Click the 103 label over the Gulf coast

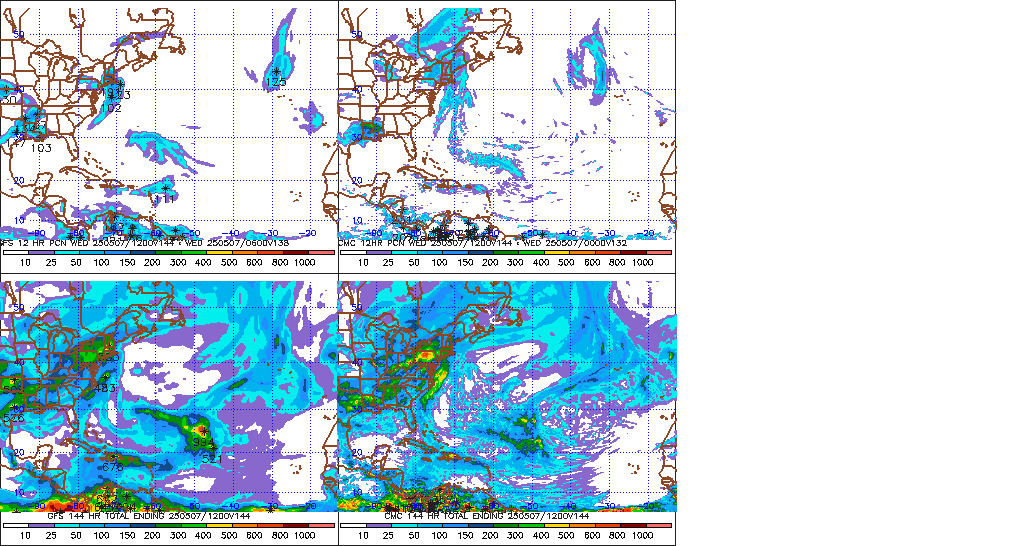point(40,148)
